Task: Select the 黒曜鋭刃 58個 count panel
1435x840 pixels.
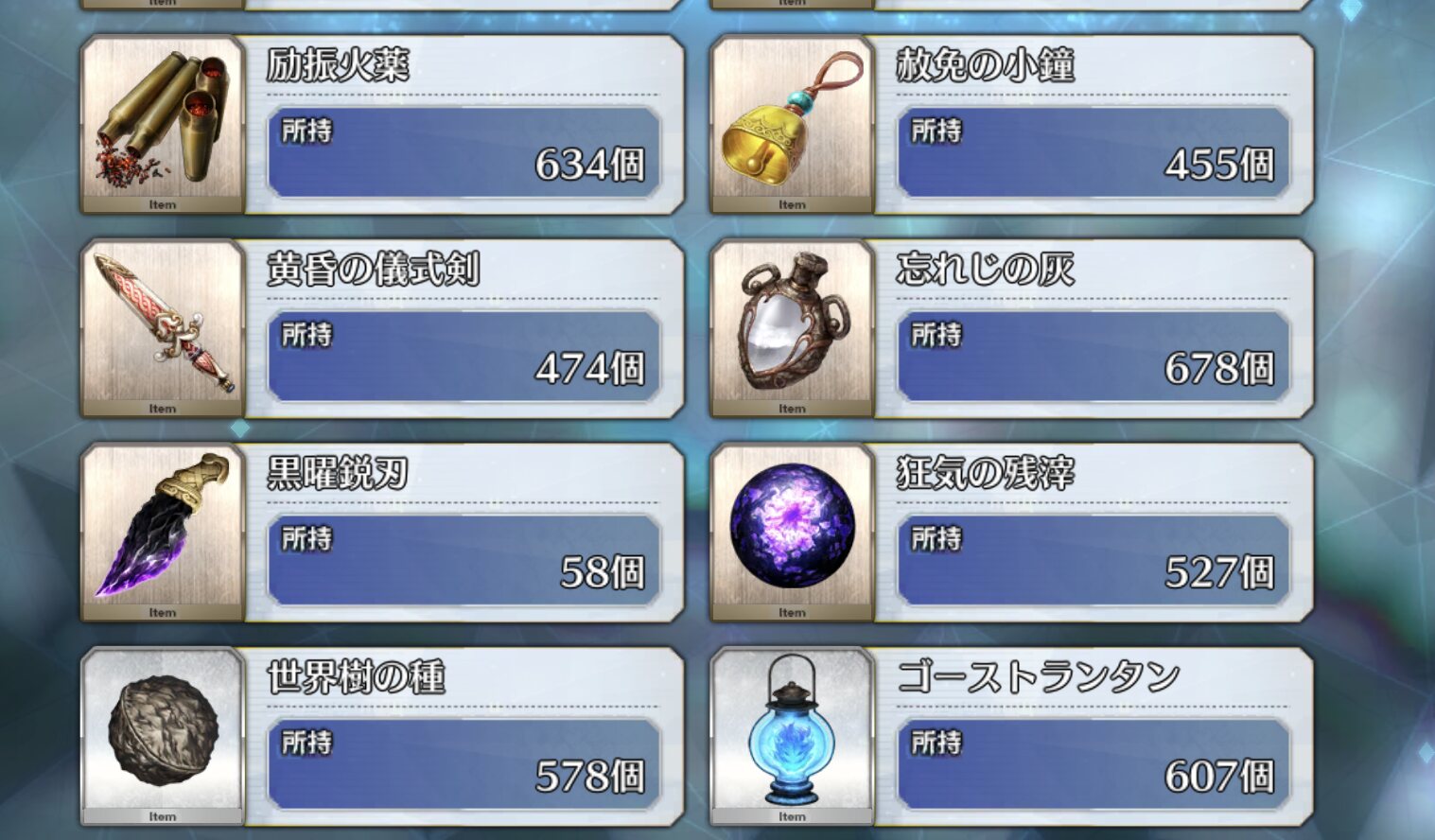Action: tap(464, 560)
